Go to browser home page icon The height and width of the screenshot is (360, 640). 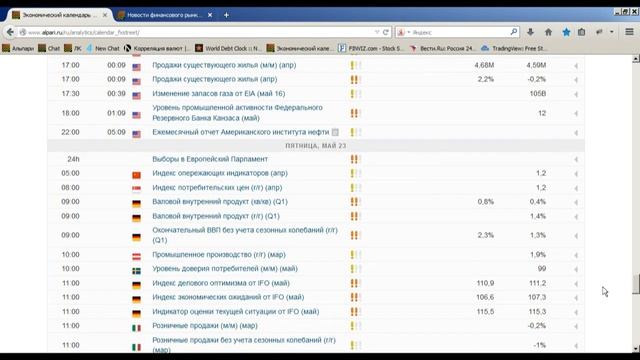point(548,32)
